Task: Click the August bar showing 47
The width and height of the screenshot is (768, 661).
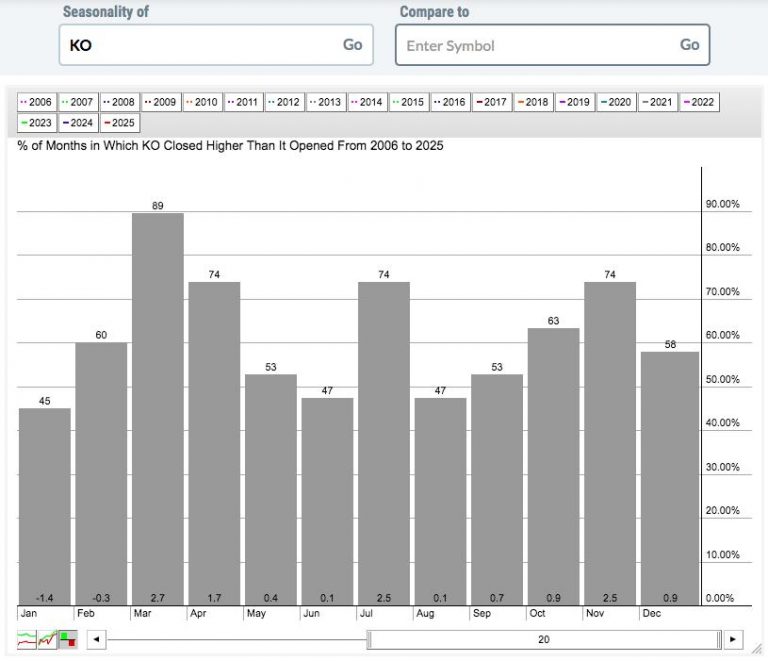Action: [440, 501]
